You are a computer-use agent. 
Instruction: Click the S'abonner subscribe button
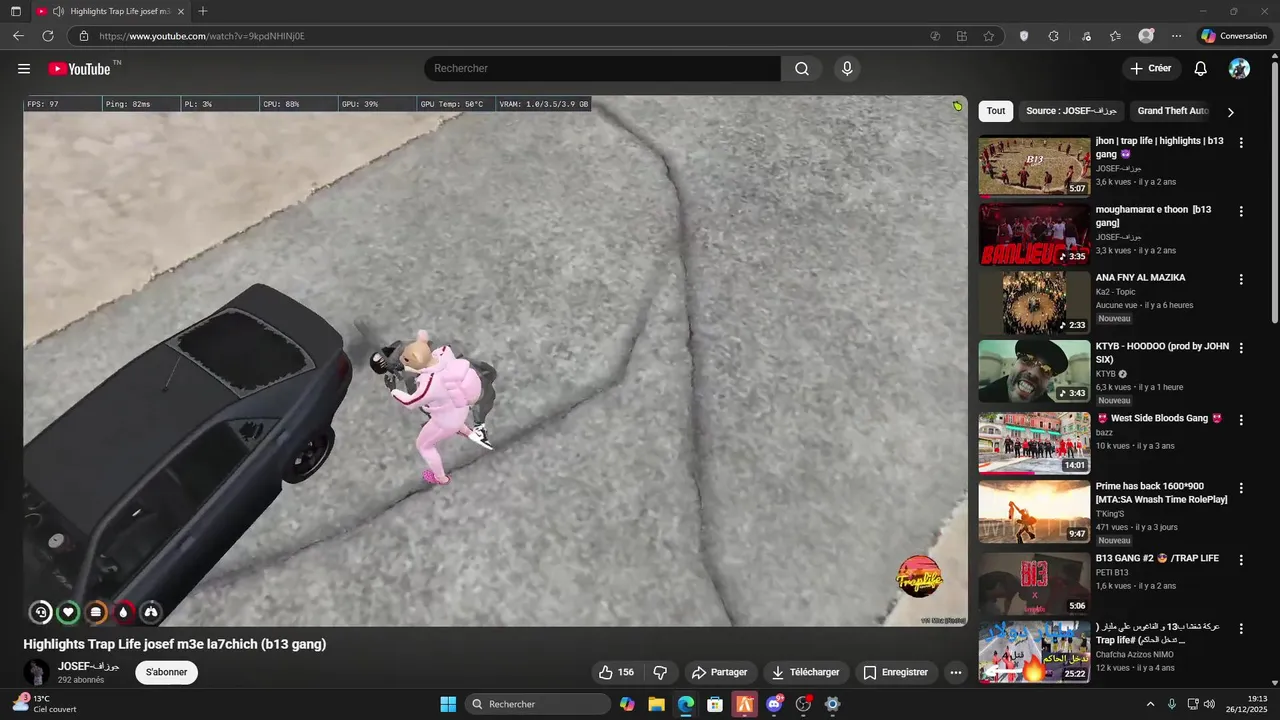[167, 672]
